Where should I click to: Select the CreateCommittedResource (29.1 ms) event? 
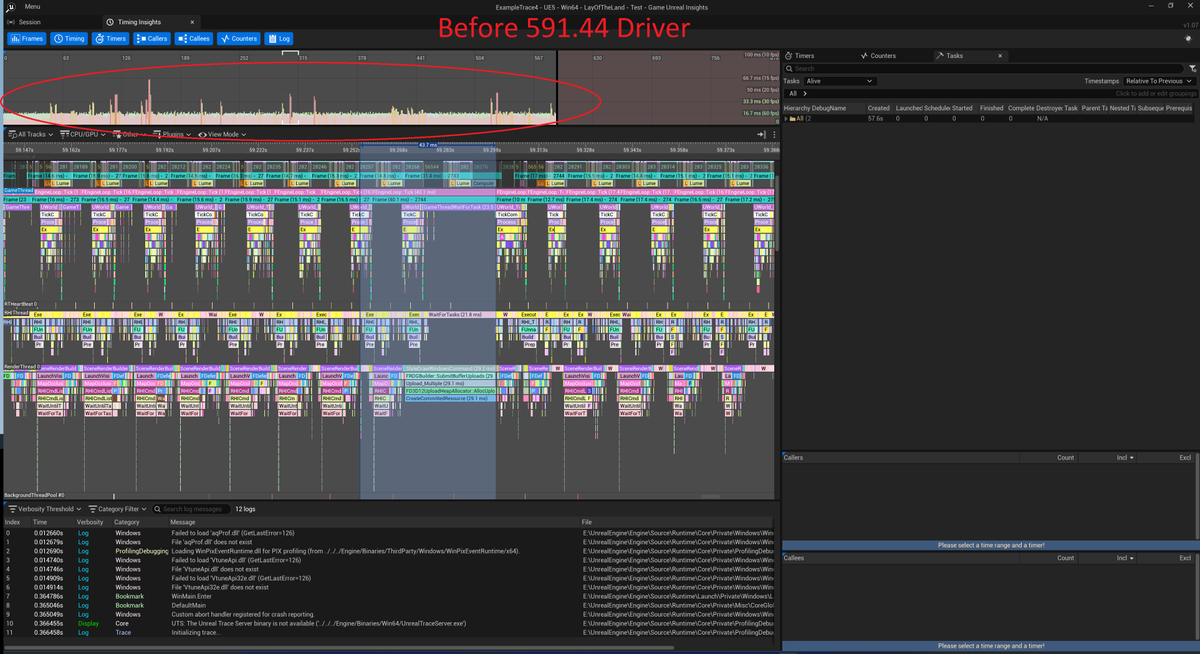pyautogui.click(x=449, y=398)
